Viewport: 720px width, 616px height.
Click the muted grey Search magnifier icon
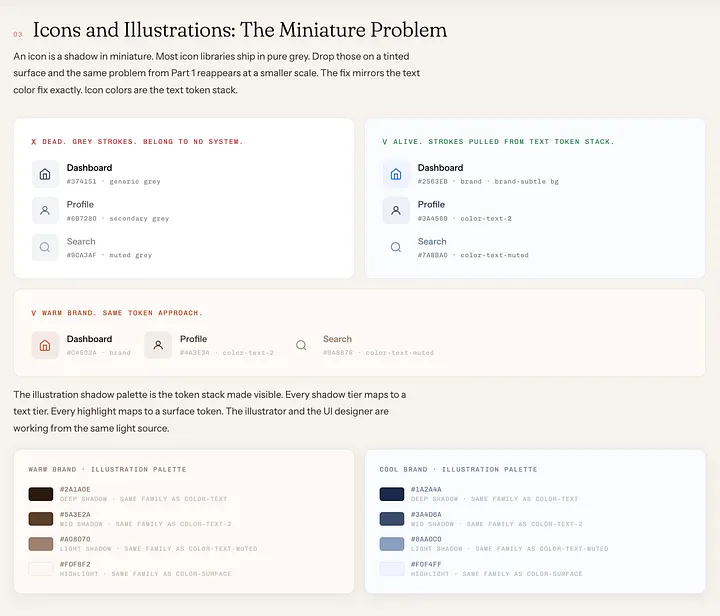45,247
